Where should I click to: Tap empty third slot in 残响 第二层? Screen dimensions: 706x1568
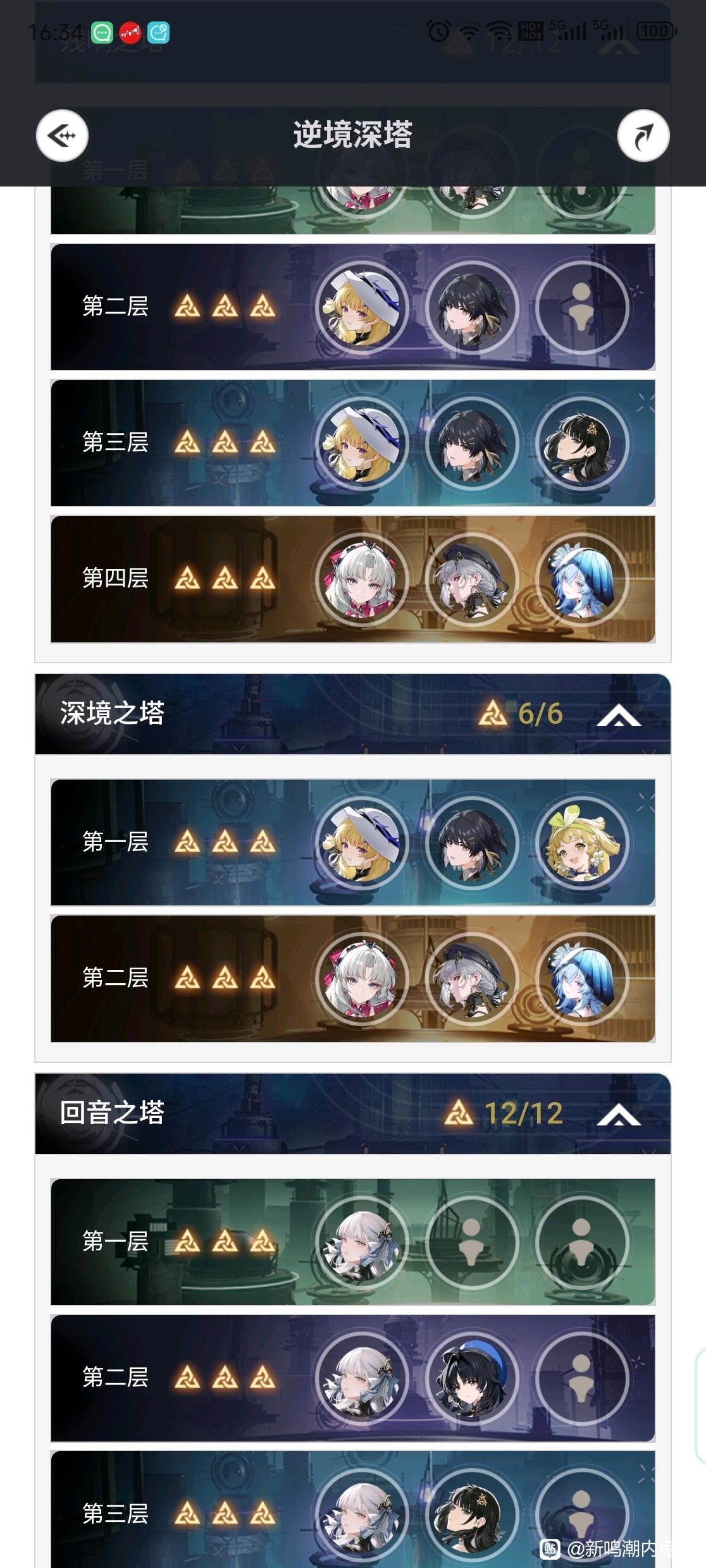click(x=581, y=307)
